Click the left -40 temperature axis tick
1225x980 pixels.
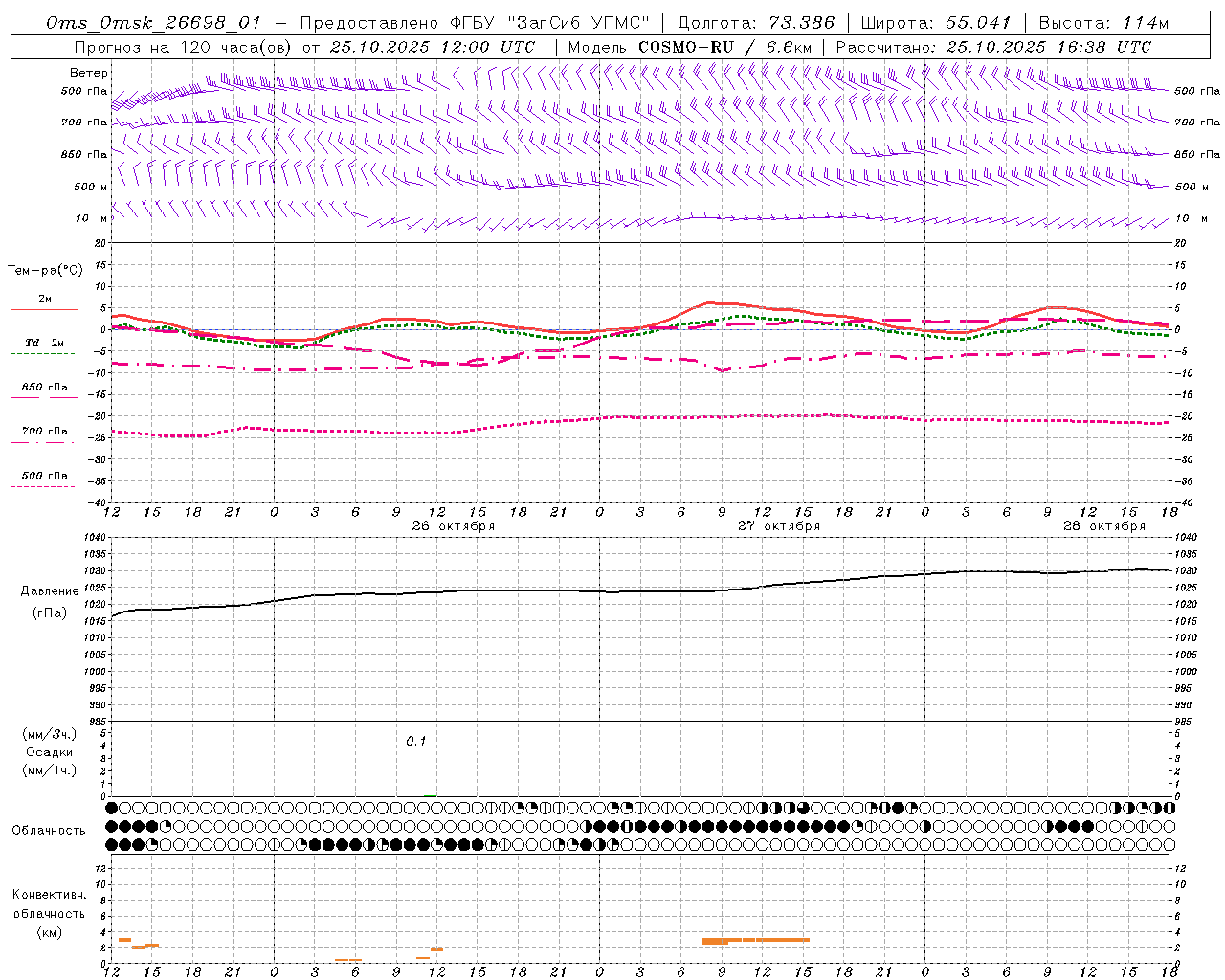(98, 502)
